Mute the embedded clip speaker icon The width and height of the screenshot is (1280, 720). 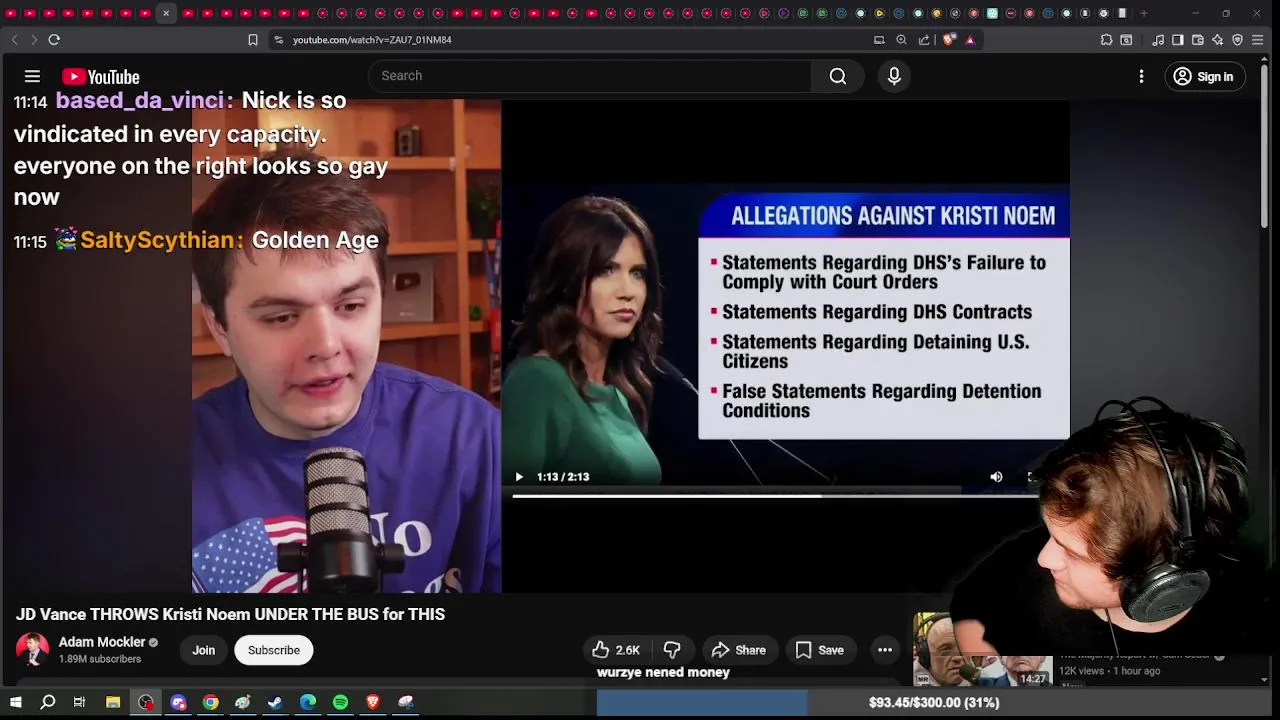pyautogui.click(x=996, y=477)
